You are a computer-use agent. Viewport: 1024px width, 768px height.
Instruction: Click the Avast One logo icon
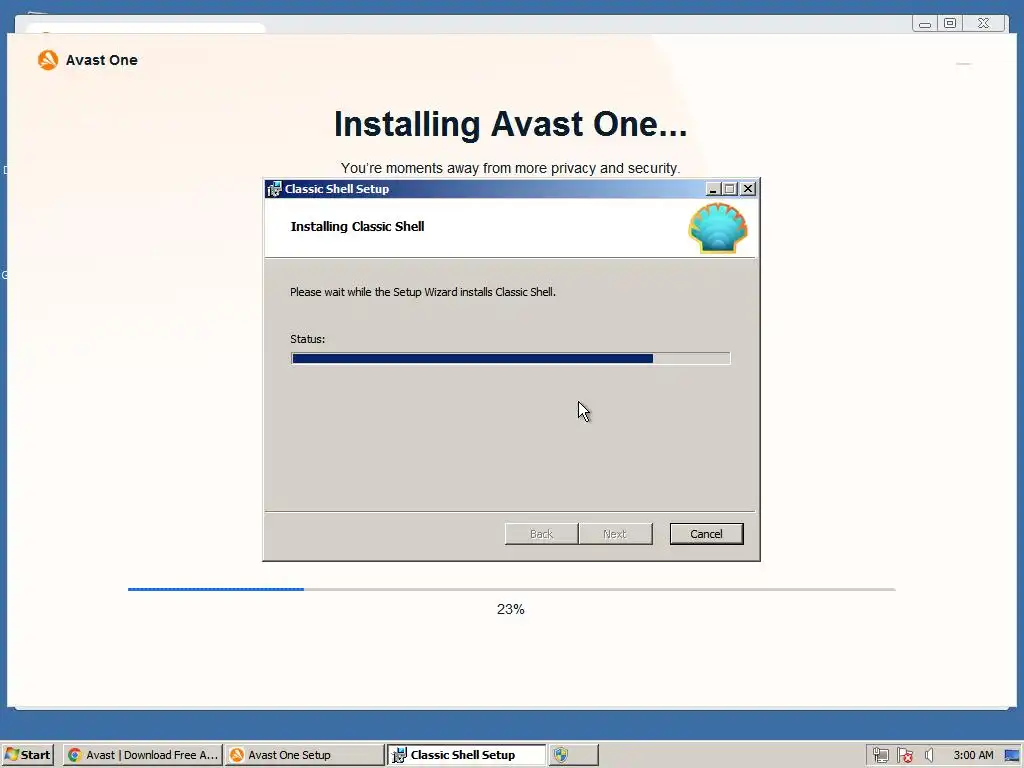[x=48, y=59]
